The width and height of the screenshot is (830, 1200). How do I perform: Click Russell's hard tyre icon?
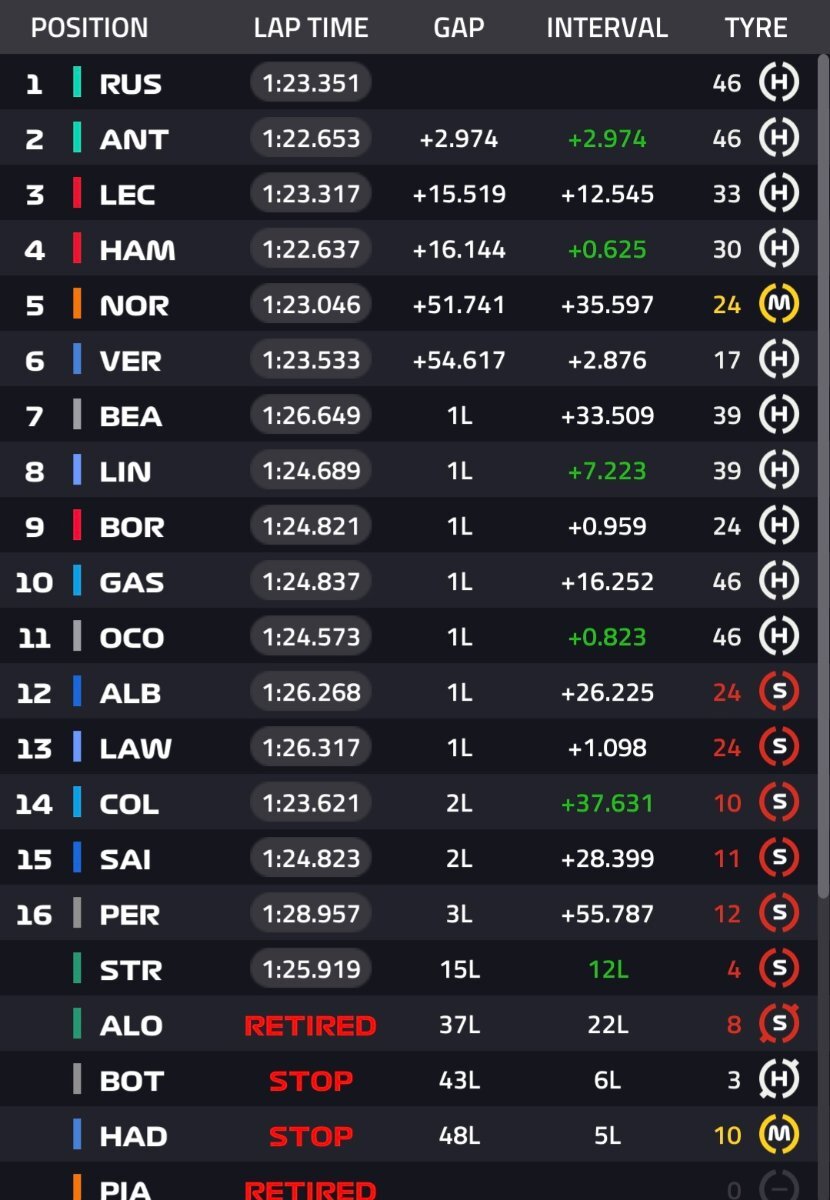(x=779, y=82)
